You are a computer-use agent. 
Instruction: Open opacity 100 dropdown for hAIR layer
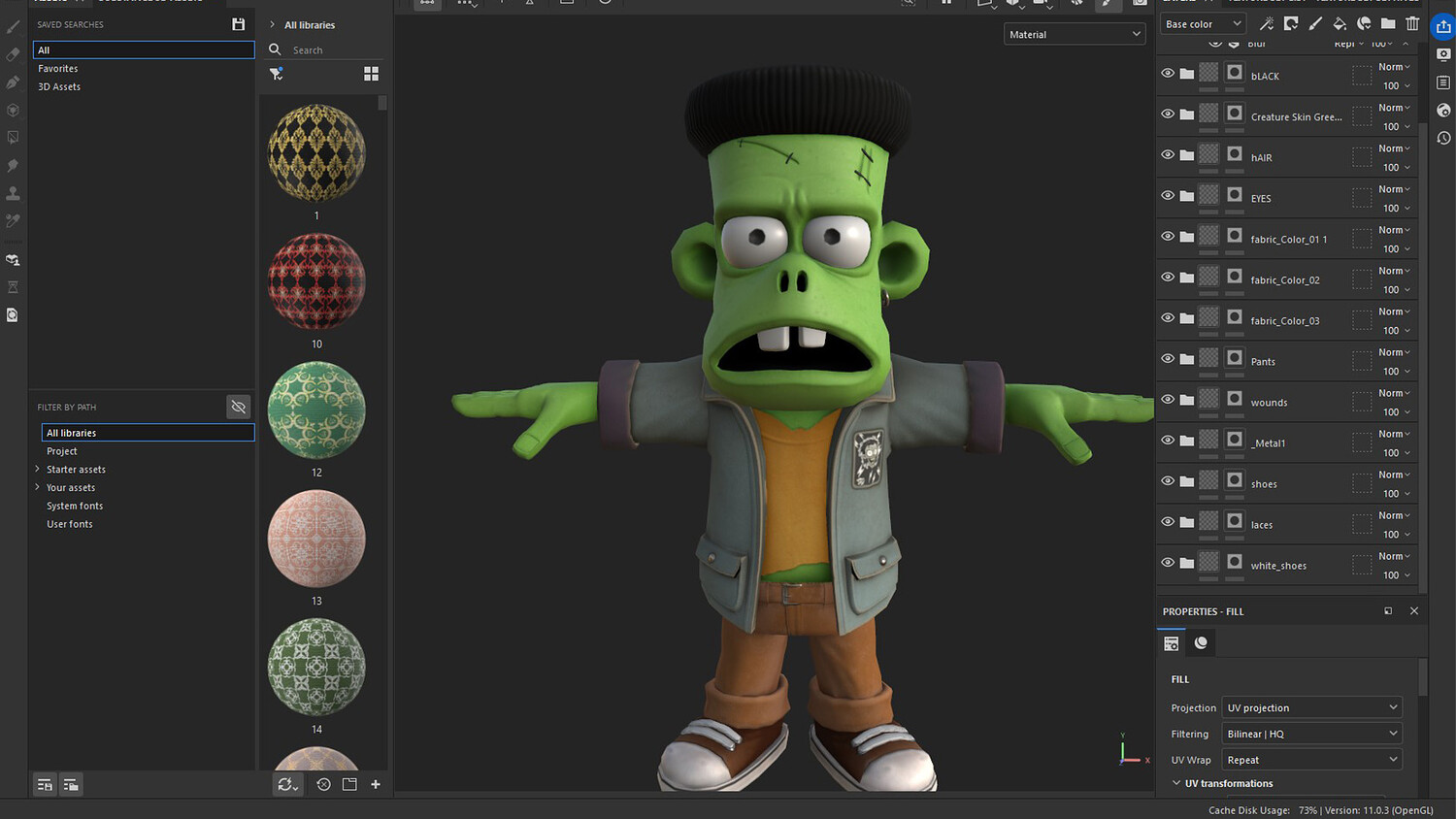coord(1397,167)
